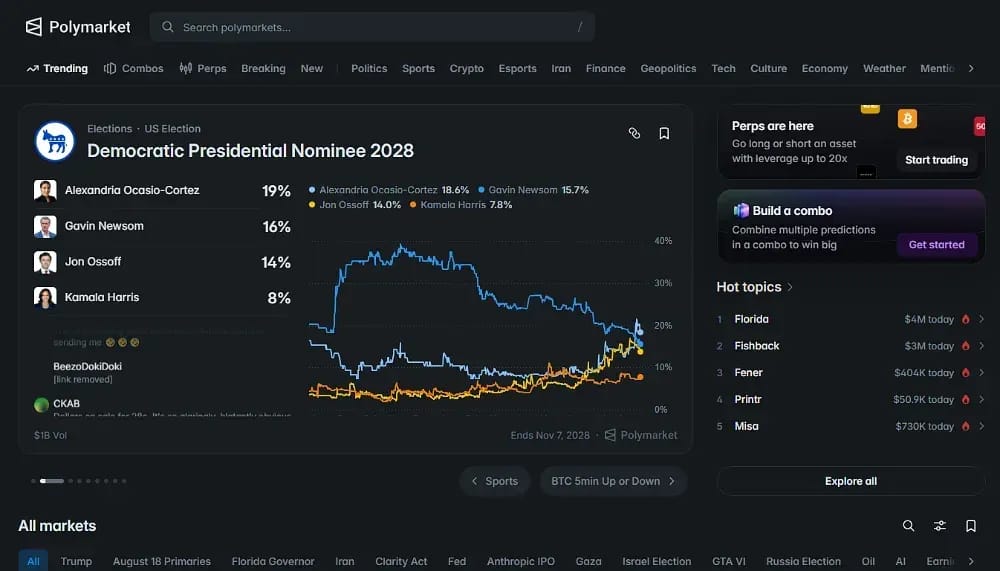Image resolution: width=1000 pixels, height=571 pixels.
Task: Click the active carousel pagination indicator
Action: tap(52, 481)
